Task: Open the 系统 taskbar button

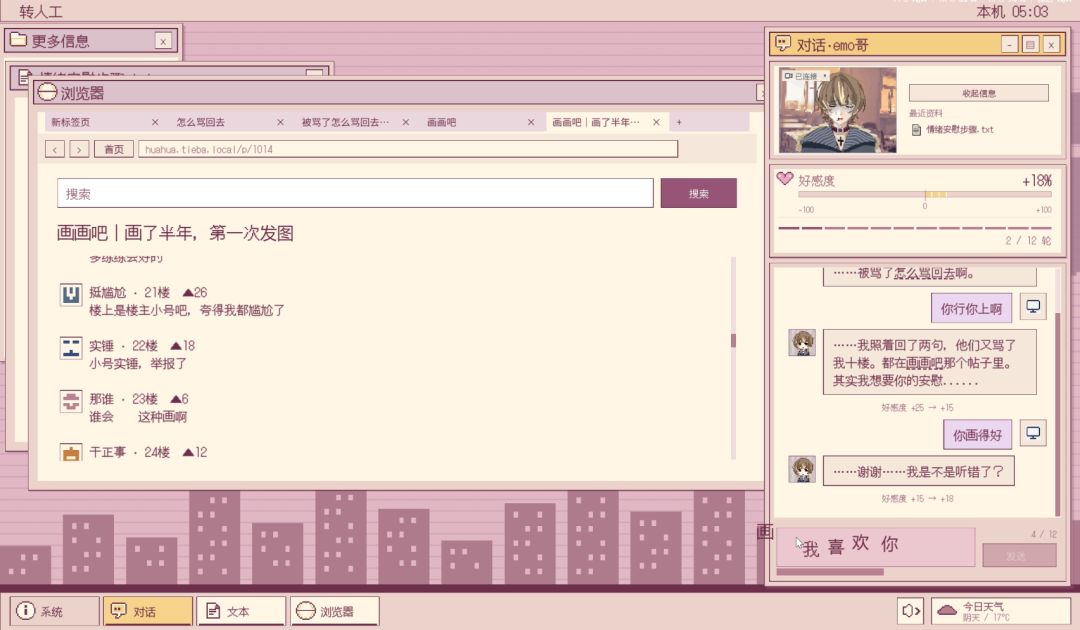Action: tap(54, 611)
